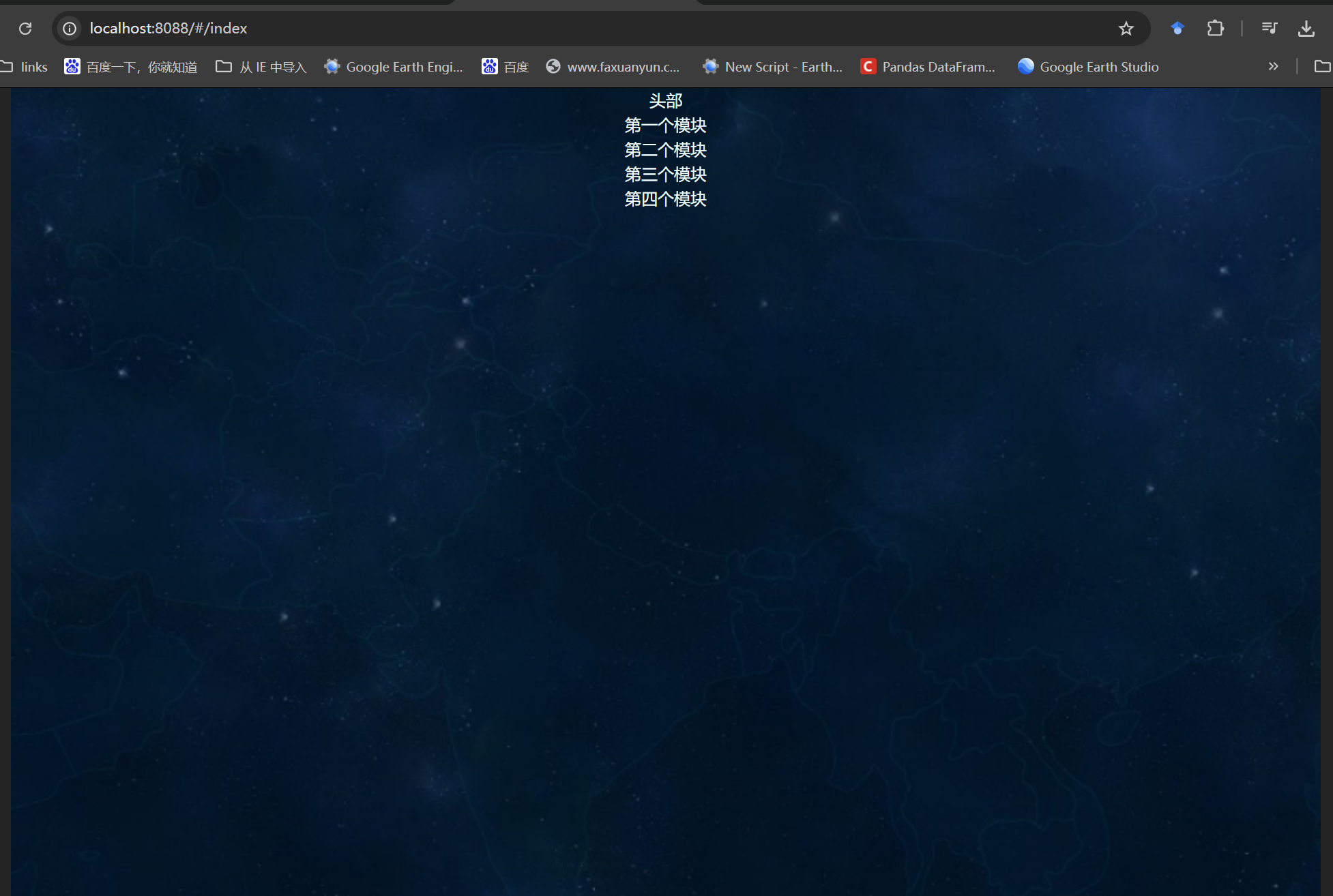This screenshot has height=896, width=1333.
Task: Open the 百度 bookmark
Action: pos(506,67)
